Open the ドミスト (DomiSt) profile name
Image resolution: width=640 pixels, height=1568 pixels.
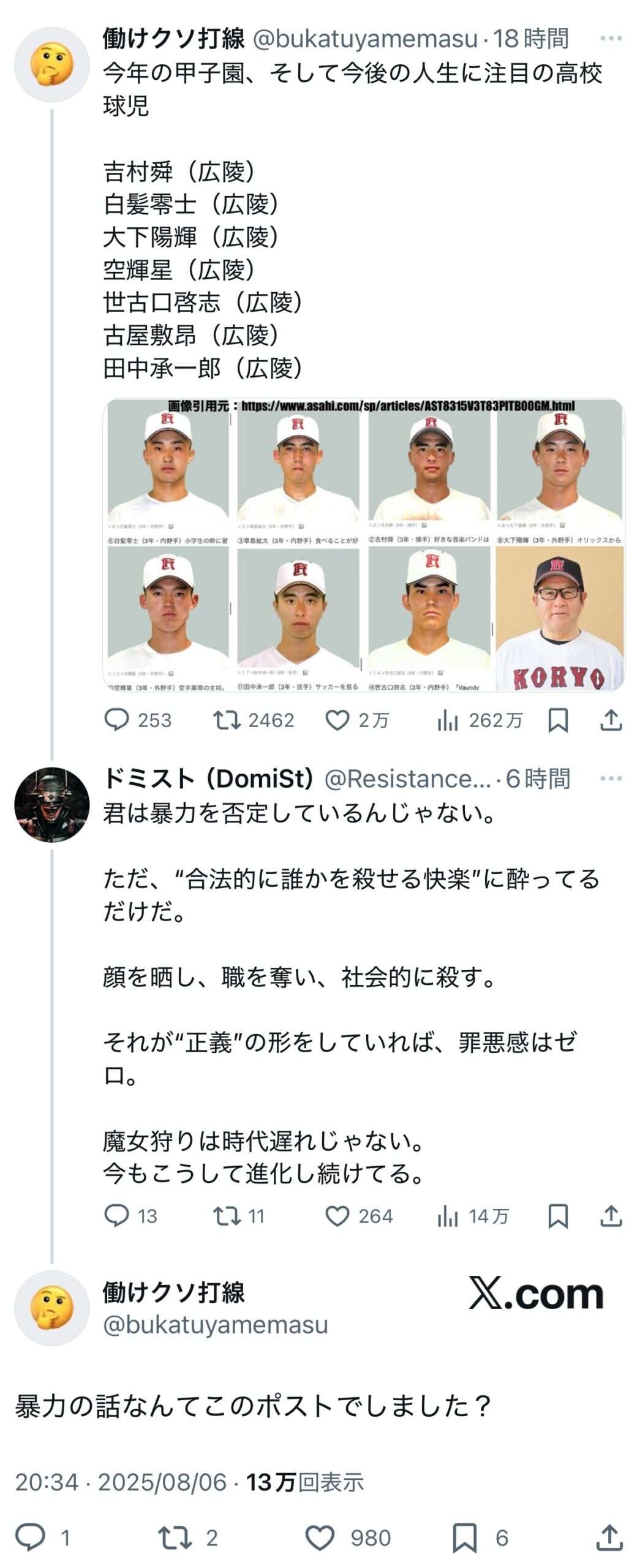pos(208,778)
